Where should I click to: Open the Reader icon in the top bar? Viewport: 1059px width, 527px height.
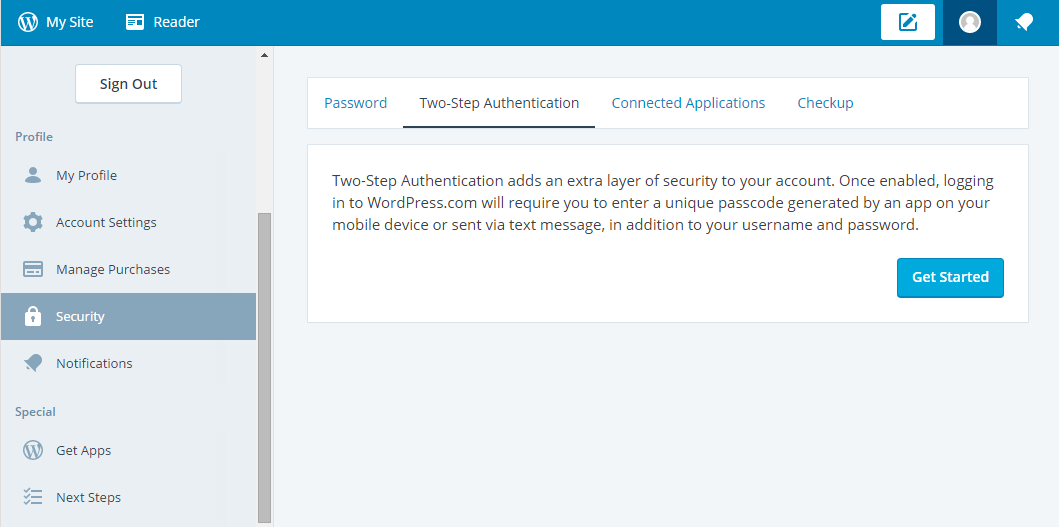(135, 22)
